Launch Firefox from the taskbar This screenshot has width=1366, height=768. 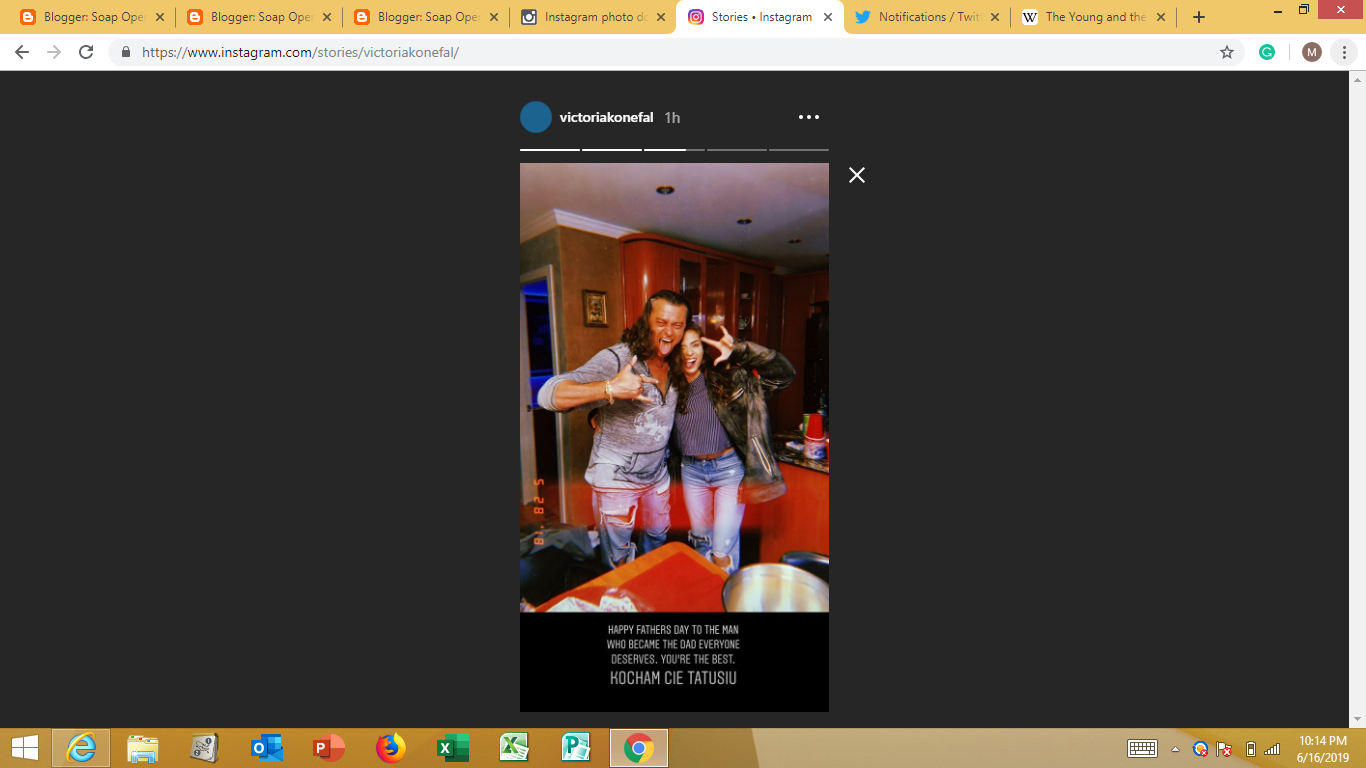click(x=391, y=748)
